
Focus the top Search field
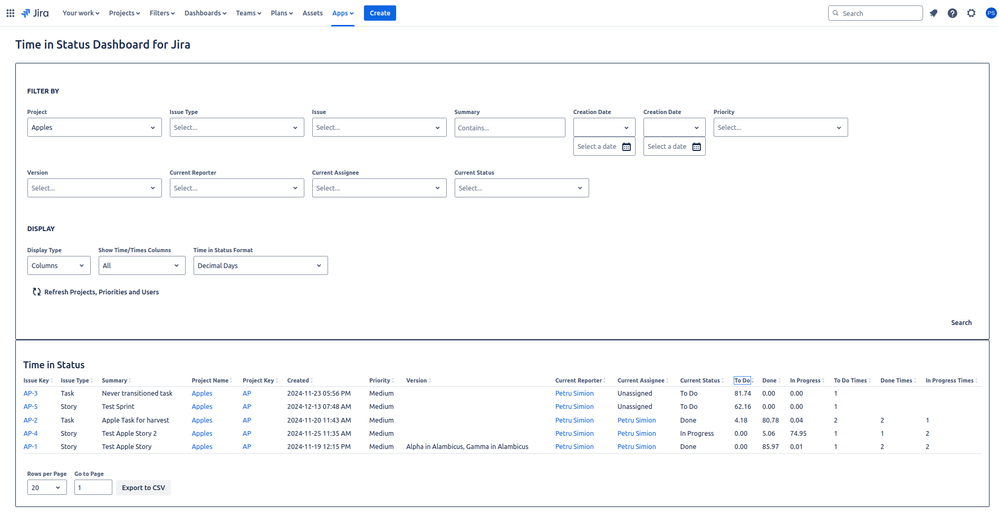[x=875, y=13]
